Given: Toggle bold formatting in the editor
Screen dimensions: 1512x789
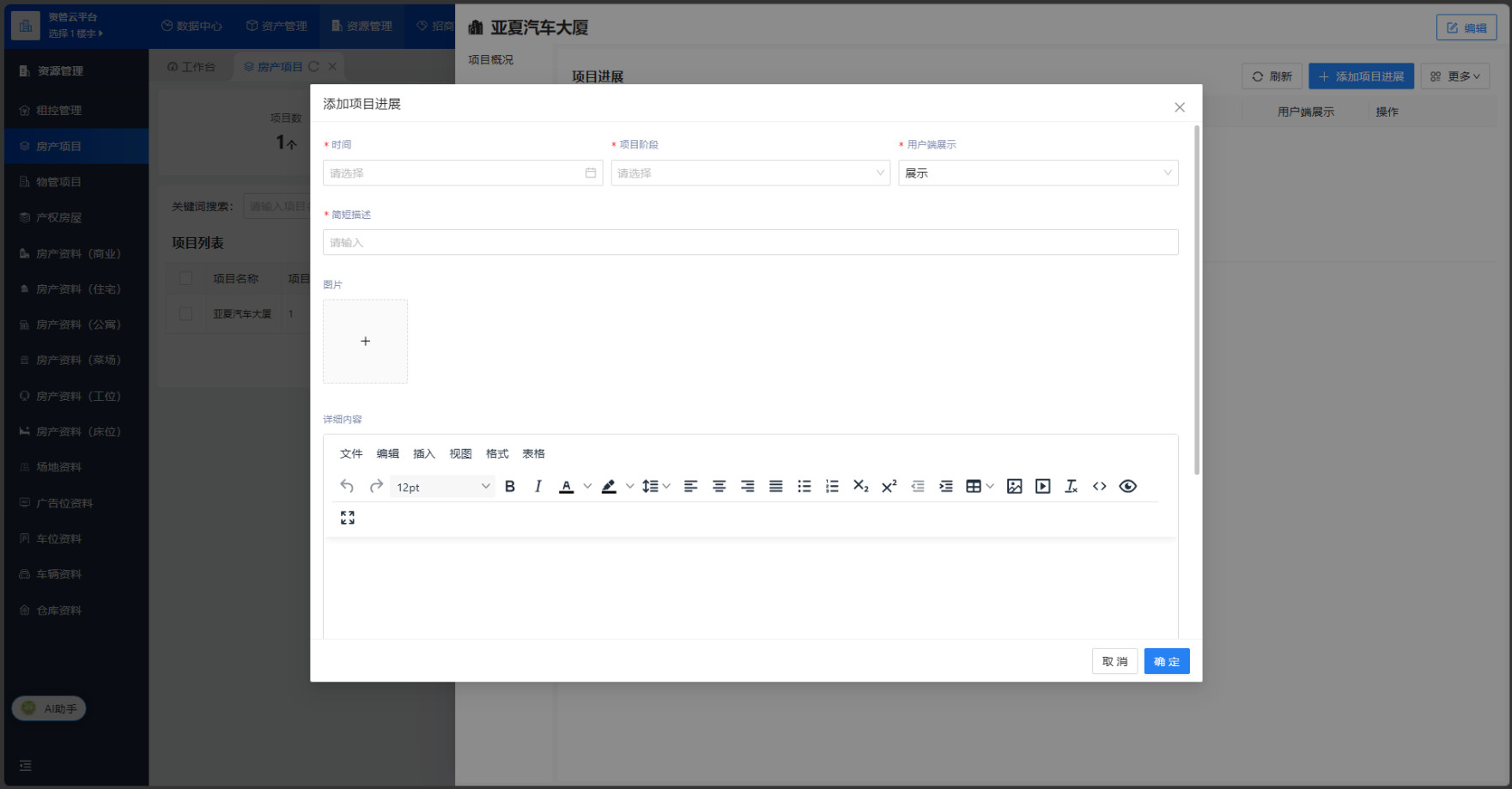Looking at the screenshot, I should [510, 487].
